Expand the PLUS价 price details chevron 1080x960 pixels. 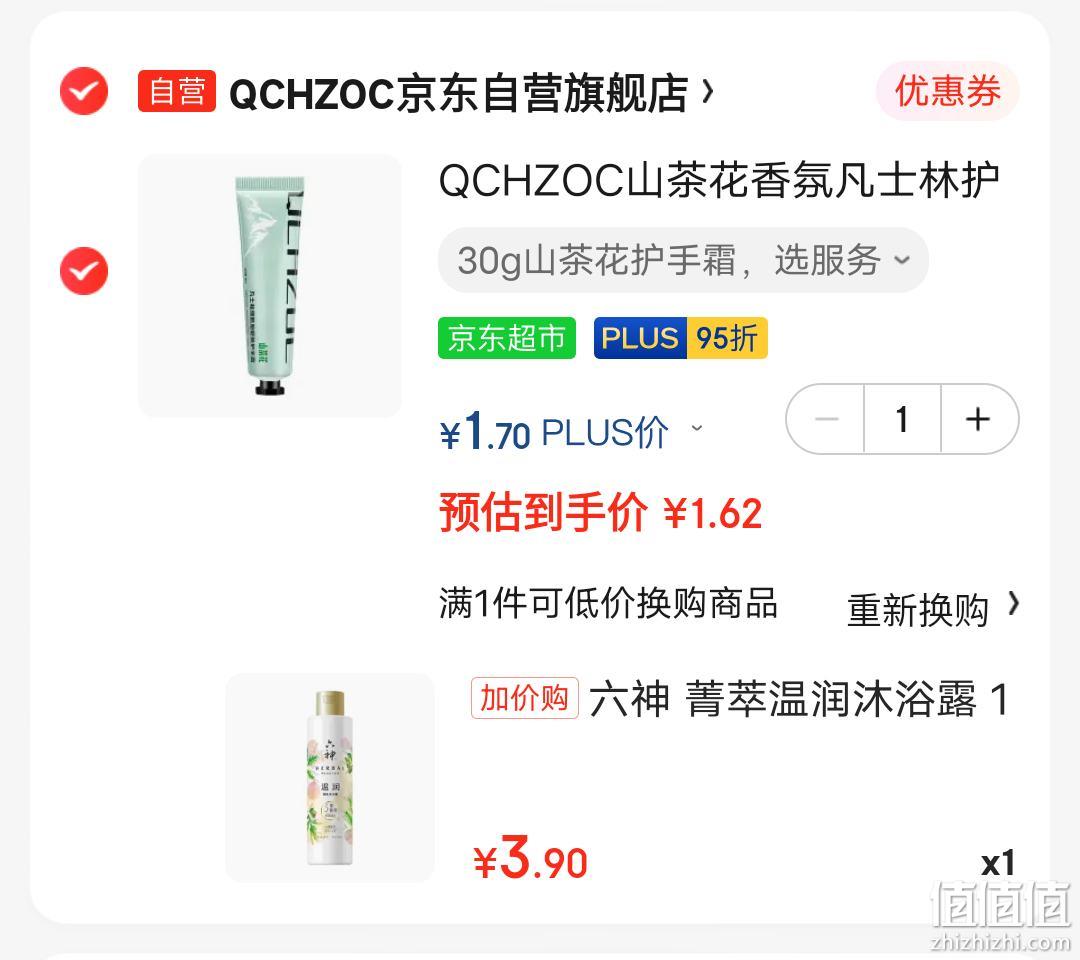697,428
